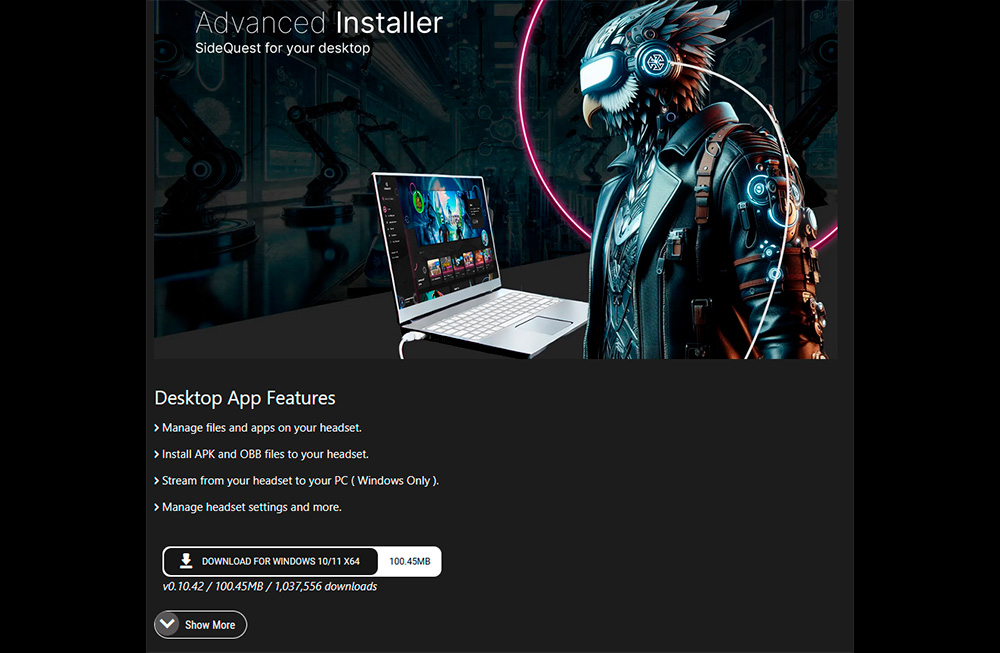The image size is (1000, 653).
Task: Click the circular chevron icon beside Show More
Action: (167, 625)
